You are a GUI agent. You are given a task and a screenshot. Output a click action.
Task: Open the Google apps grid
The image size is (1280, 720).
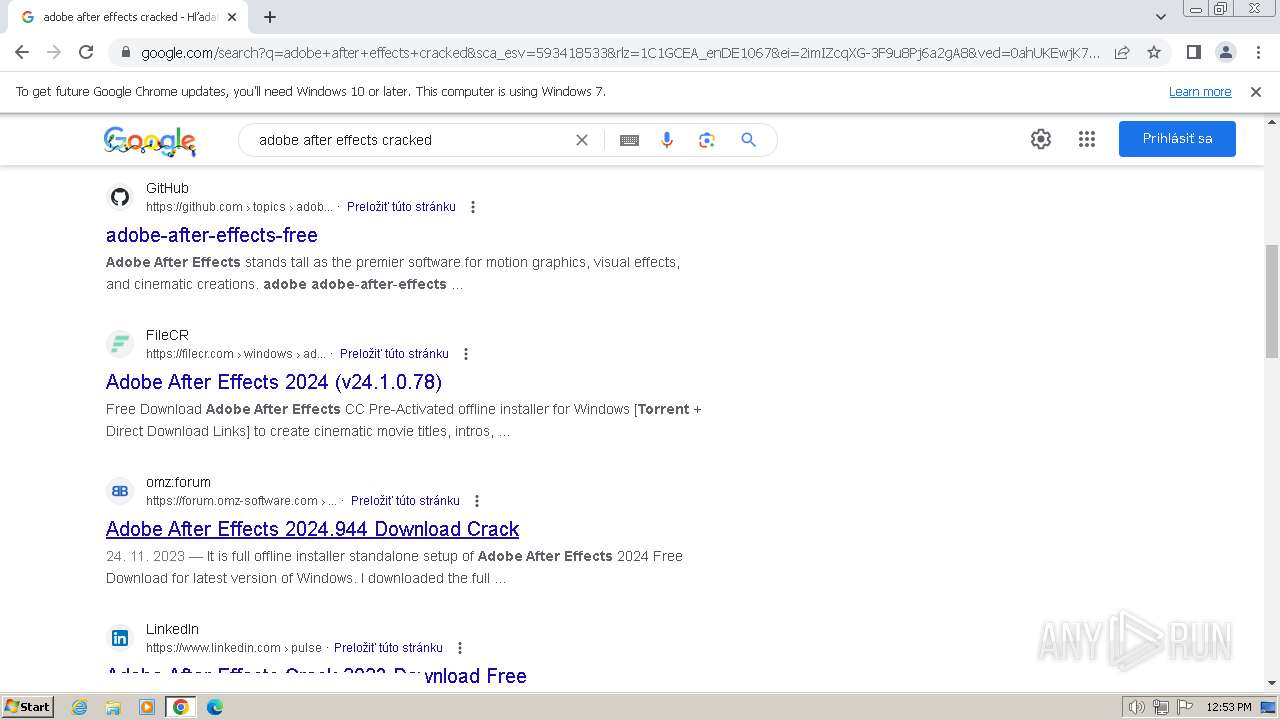tap(1087, 139)
